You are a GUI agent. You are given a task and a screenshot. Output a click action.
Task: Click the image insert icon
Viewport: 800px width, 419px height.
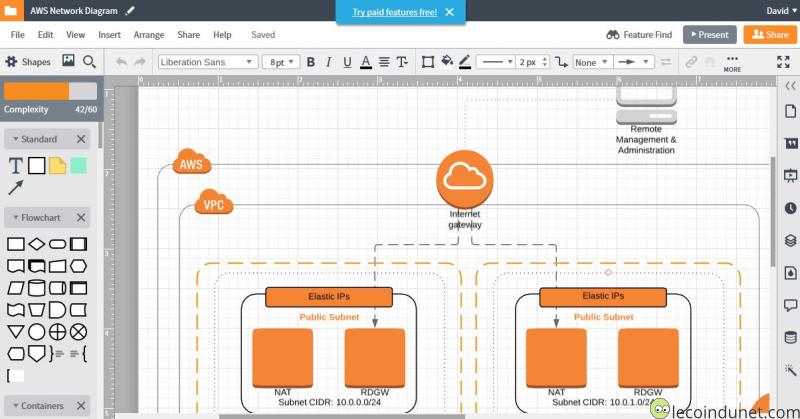click(68, 61)
